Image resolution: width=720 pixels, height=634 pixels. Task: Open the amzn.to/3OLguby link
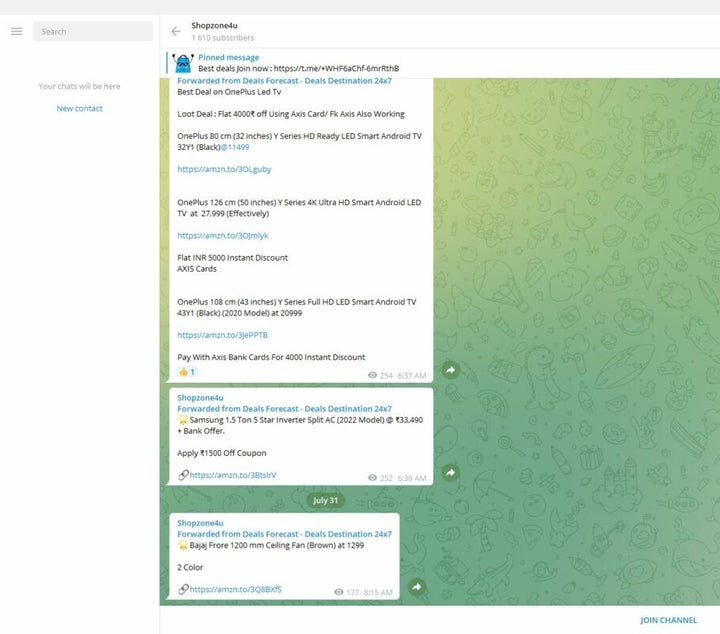pos(224,169)
